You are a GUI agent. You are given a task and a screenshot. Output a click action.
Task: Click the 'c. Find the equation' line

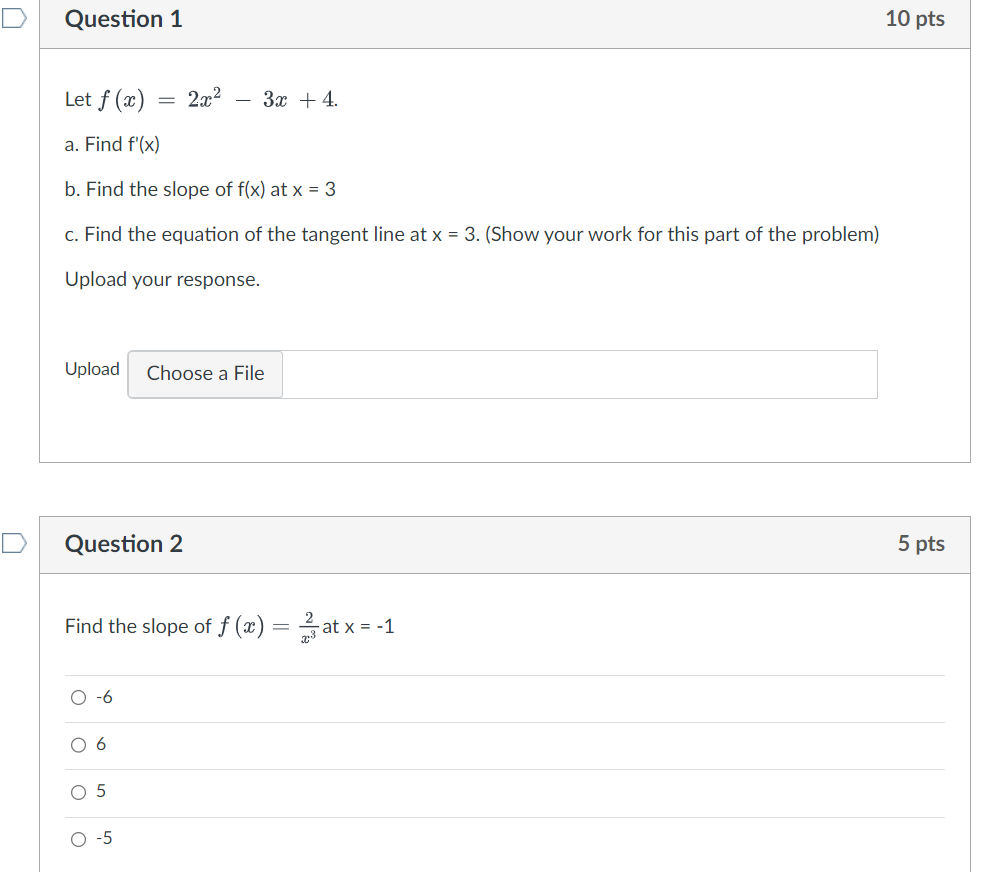[x=471, y=235]
